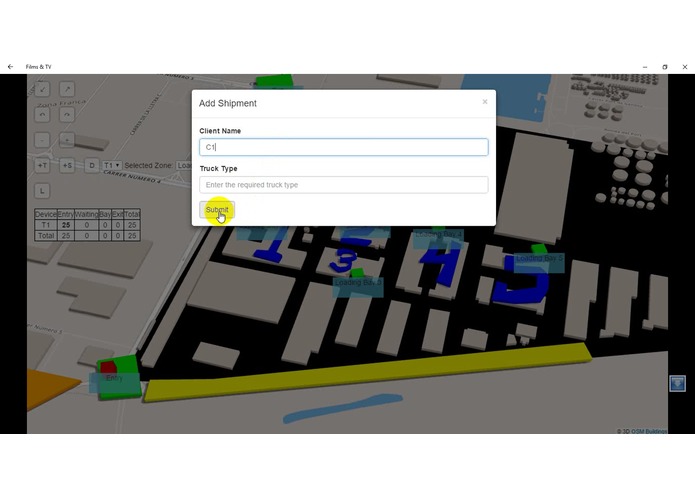The height and width of the screenshot is (494, 695).
Task: Minimize the Films & TV window
Action: click(x=645, y=67)
